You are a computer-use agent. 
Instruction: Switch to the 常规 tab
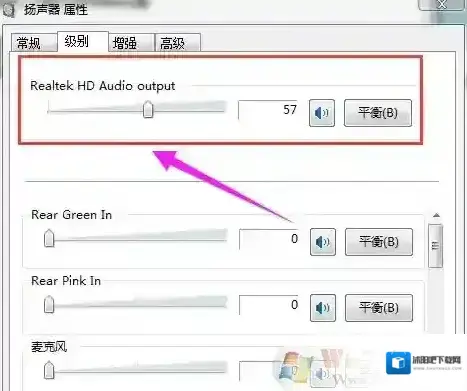33,43
